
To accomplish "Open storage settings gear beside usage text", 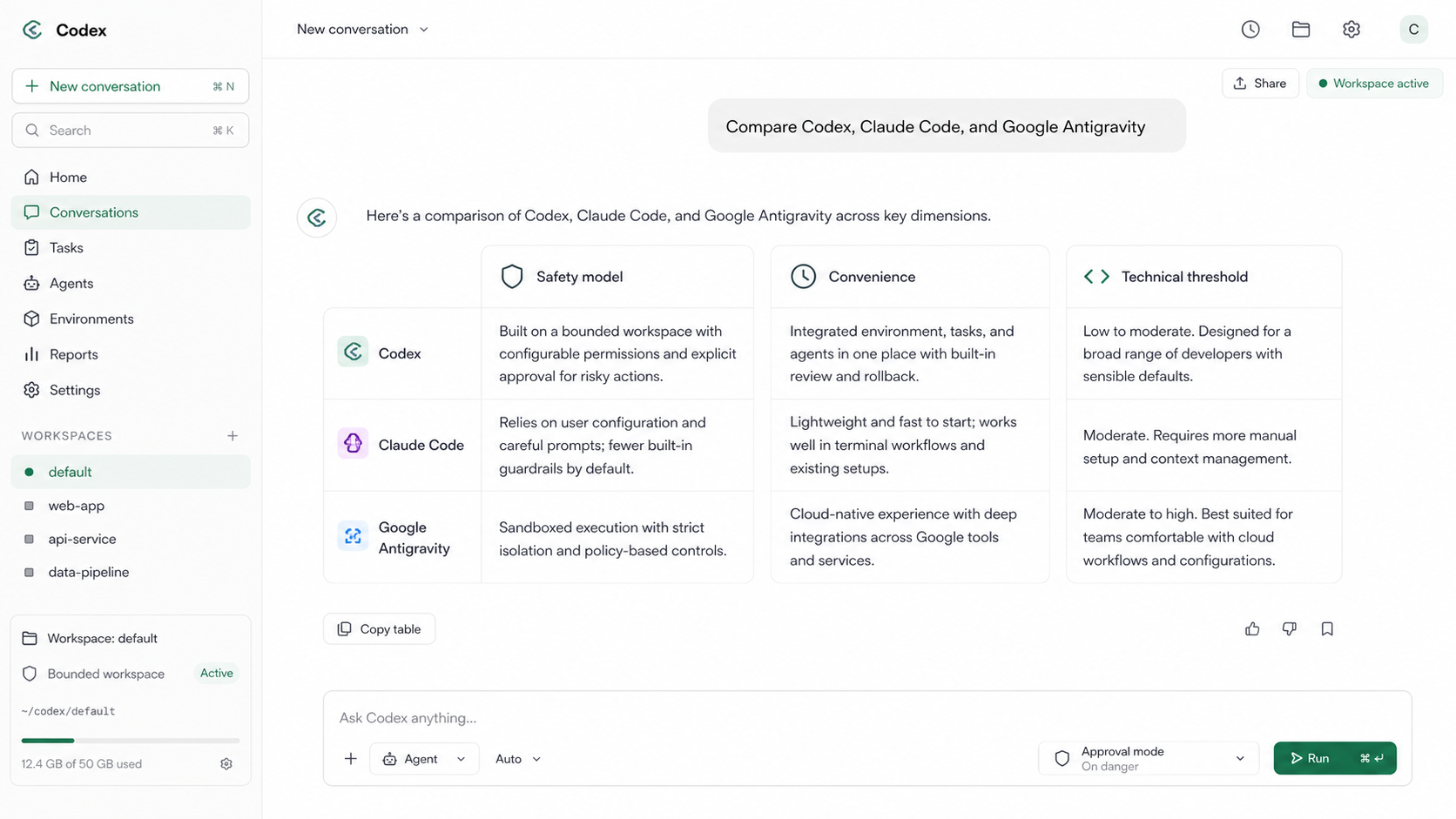I will [226, 764].
